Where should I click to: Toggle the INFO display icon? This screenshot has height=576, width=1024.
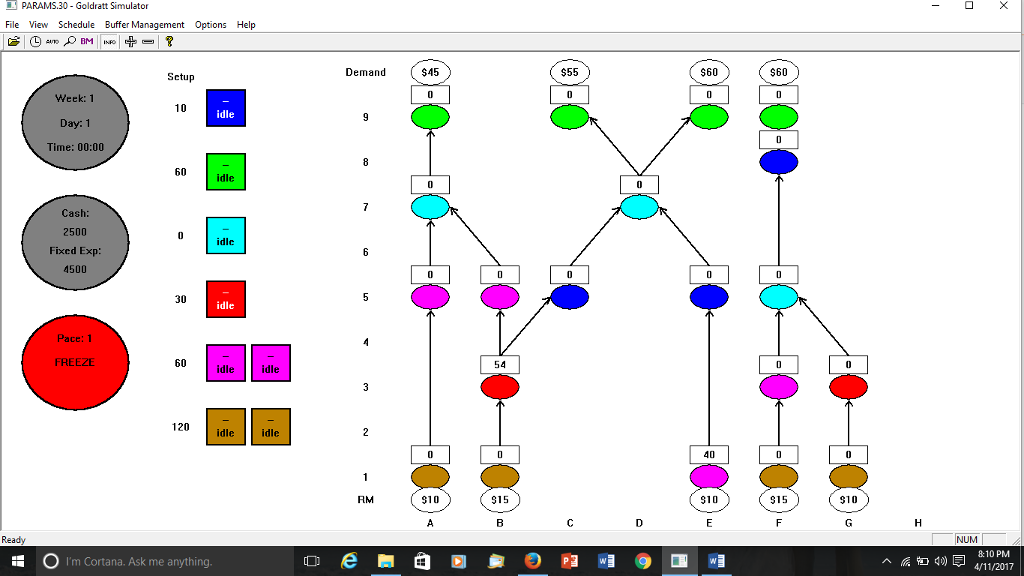(x=108, y=41)
